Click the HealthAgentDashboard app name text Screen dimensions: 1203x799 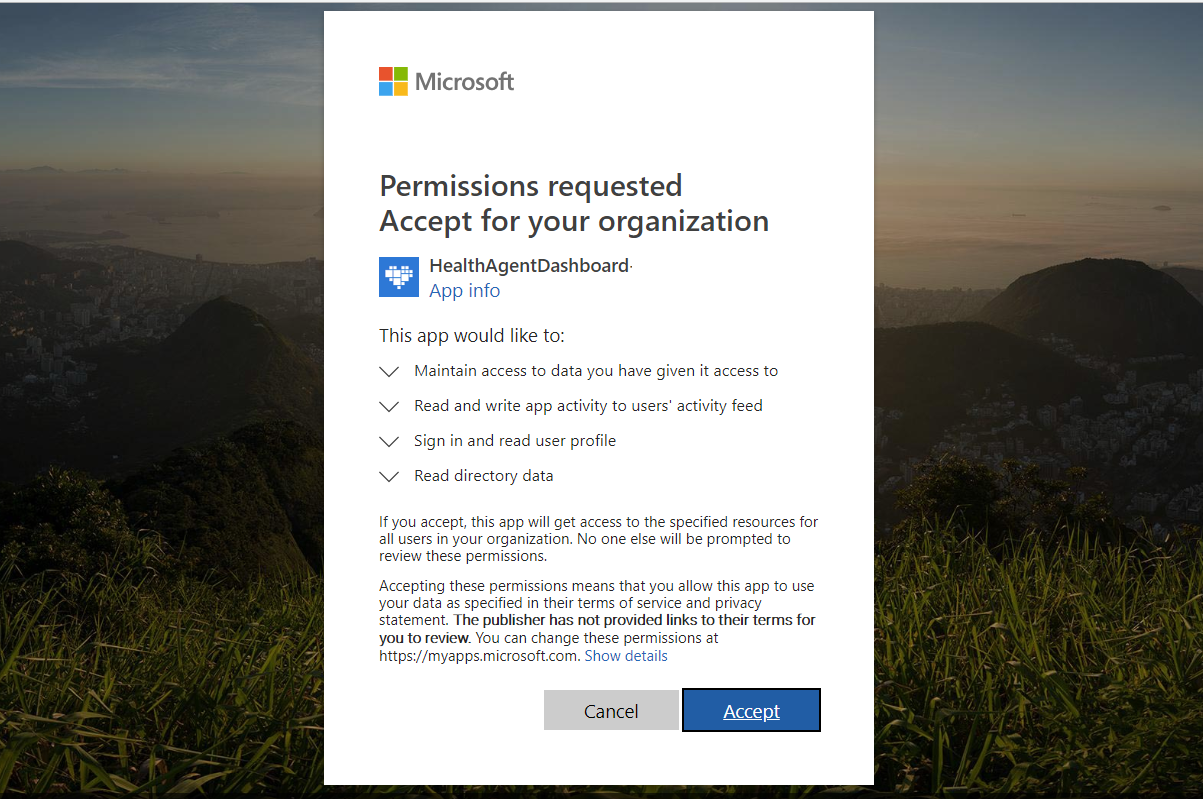(x=528, y=266)
